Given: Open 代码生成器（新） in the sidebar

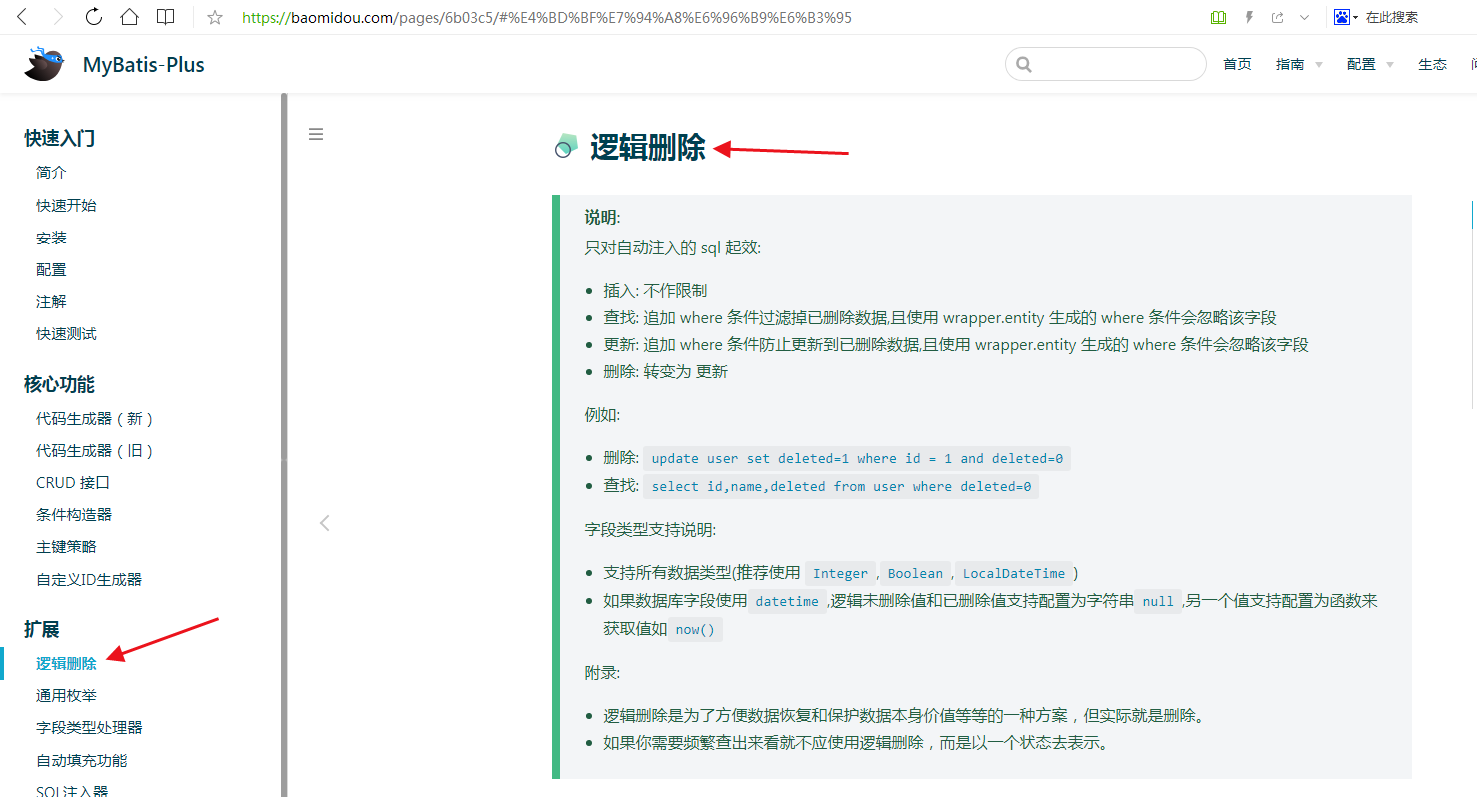Looking at the screenshot, I should (96, 419).
